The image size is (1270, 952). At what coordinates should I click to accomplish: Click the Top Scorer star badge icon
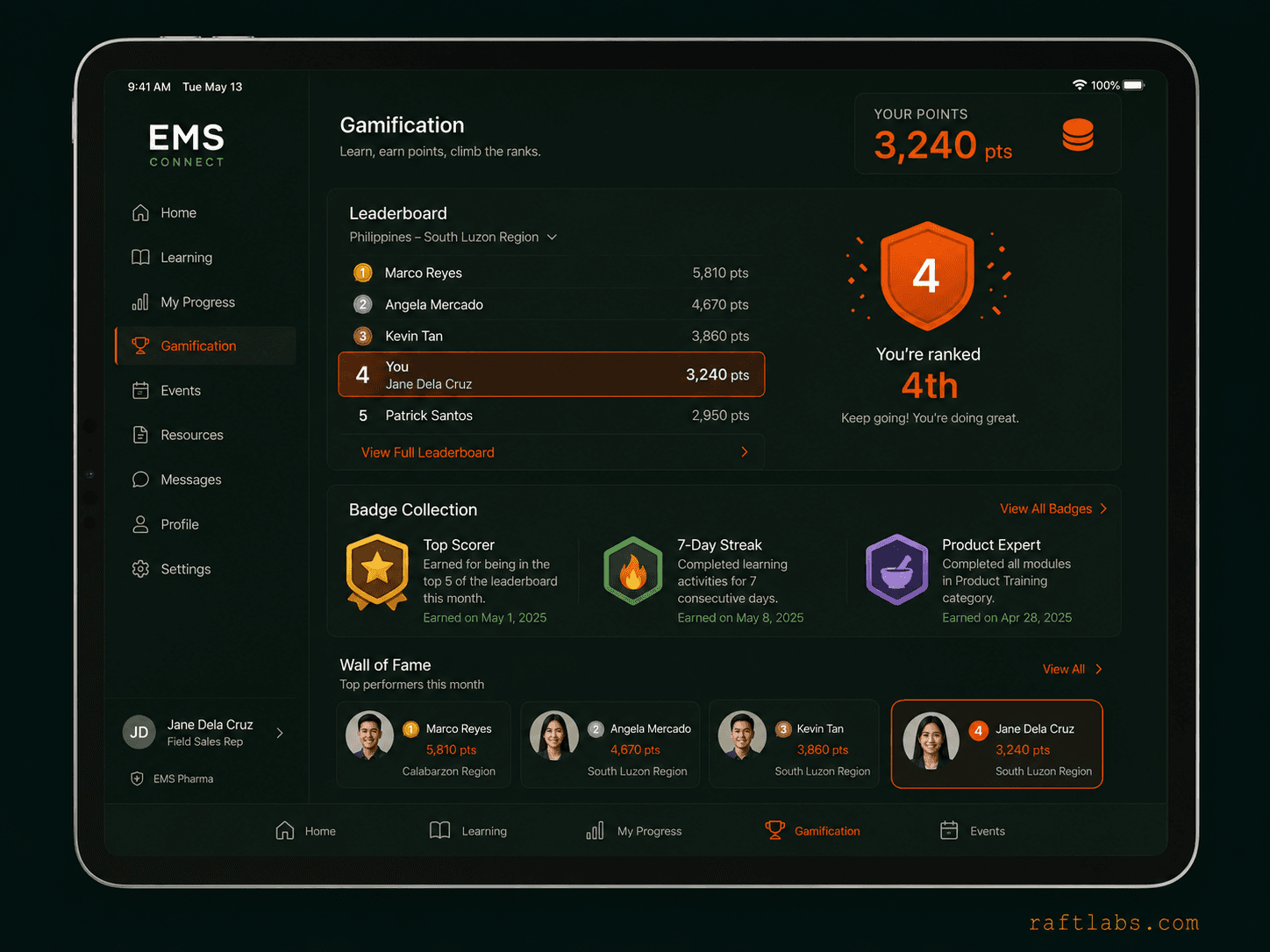pos(377,572)
